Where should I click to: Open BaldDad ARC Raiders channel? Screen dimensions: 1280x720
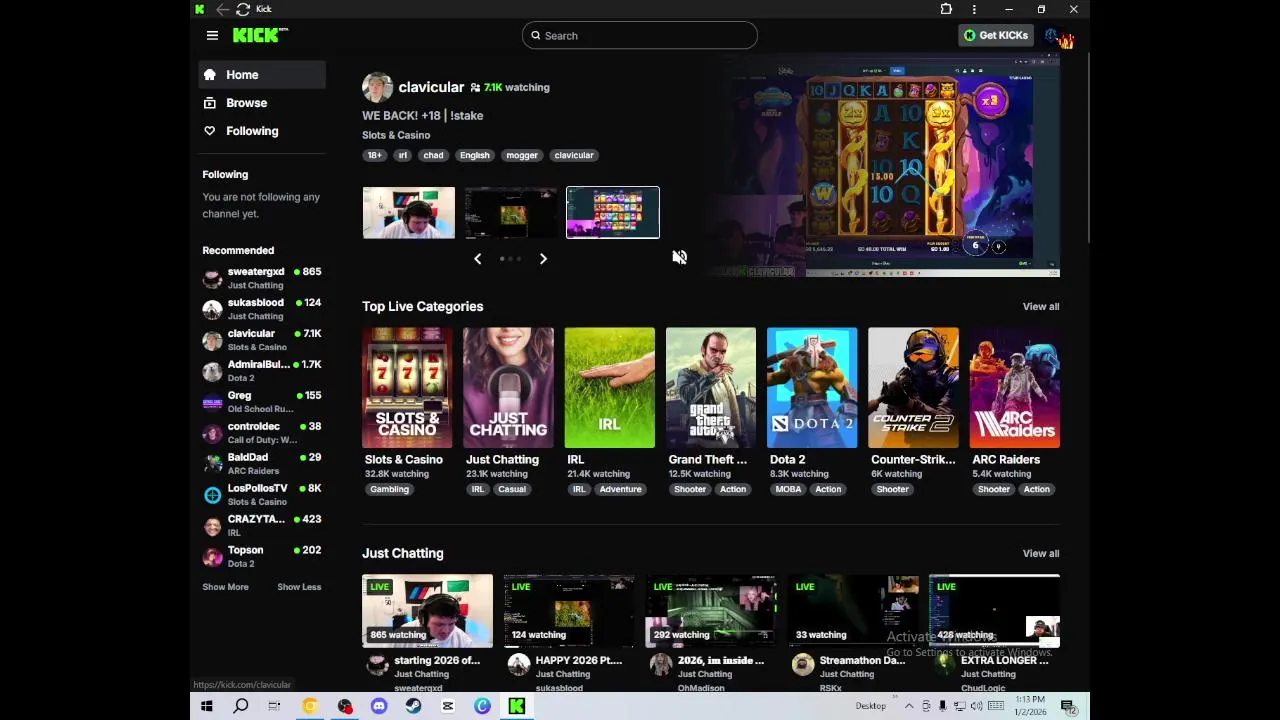pyautogui.click(x=262, y=464)
